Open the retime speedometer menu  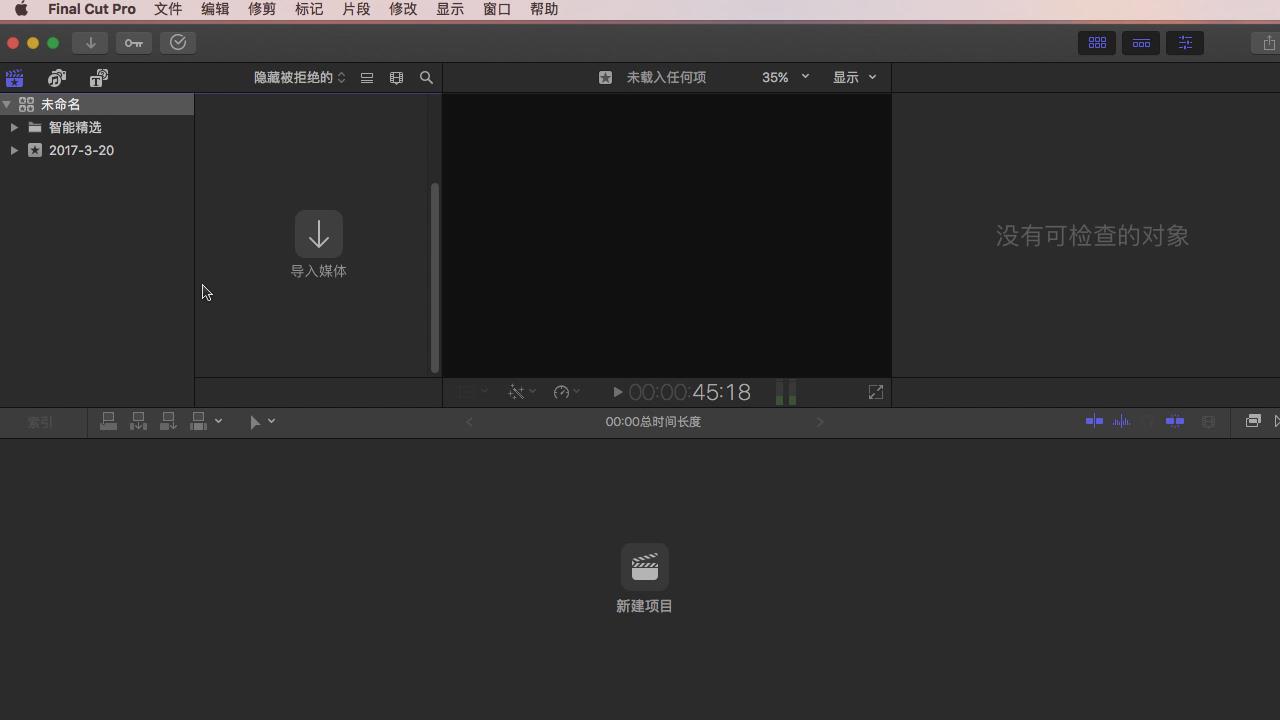click(566, 392)
